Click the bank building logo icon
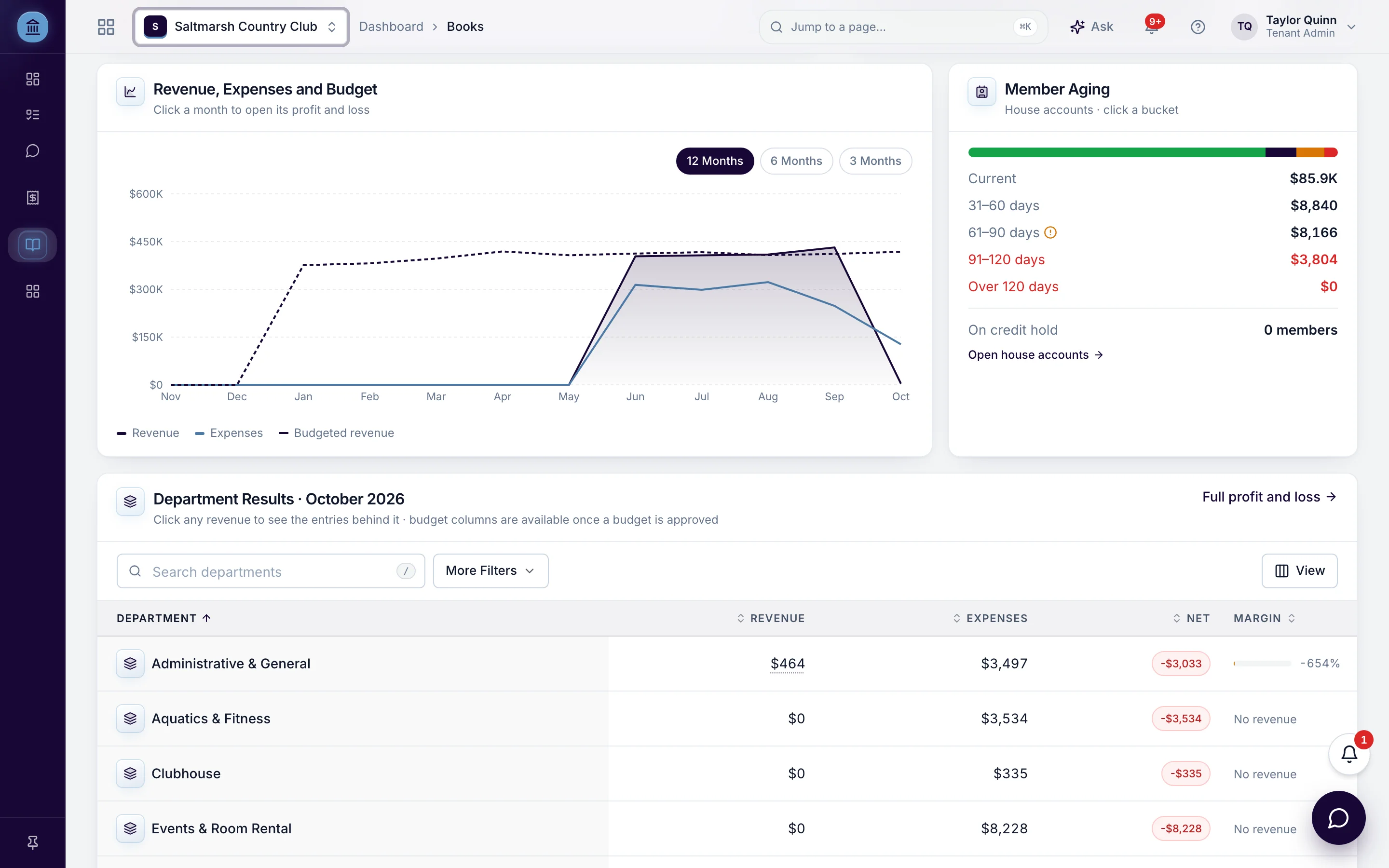 33,27
